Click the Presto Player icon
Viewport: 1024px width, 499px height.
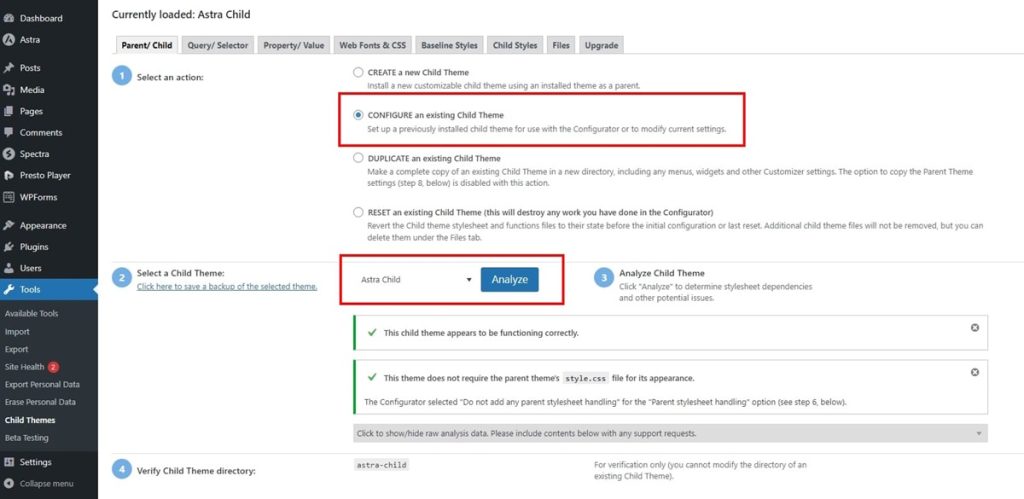[8, 176]
